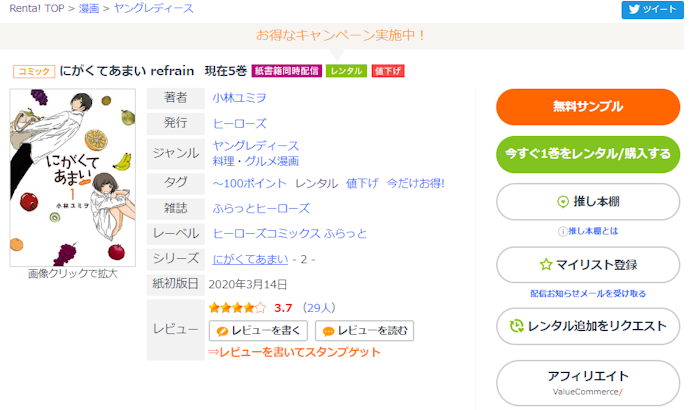Open 料理・グルメ漫画 genre link
The image size is (690, 410).
(x=256, y=161)
